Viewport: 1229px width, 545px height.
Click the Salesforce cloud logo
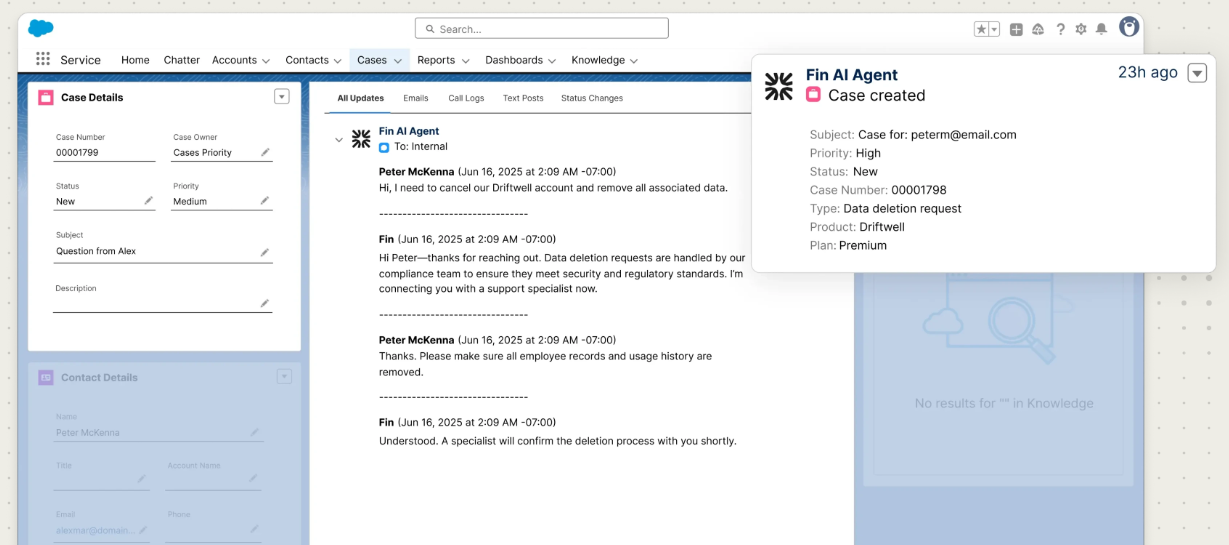(x=41, y=28)
